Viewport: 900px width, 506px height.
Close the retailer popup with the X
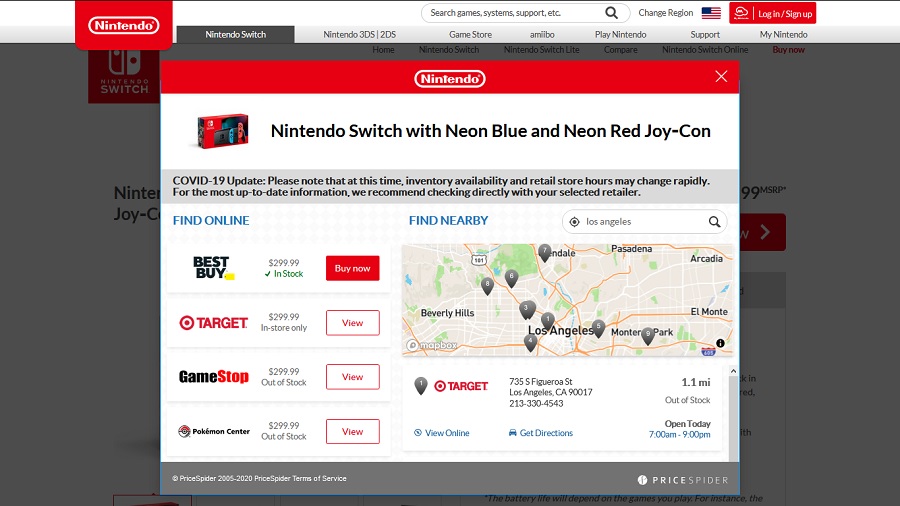pos(721,76)
